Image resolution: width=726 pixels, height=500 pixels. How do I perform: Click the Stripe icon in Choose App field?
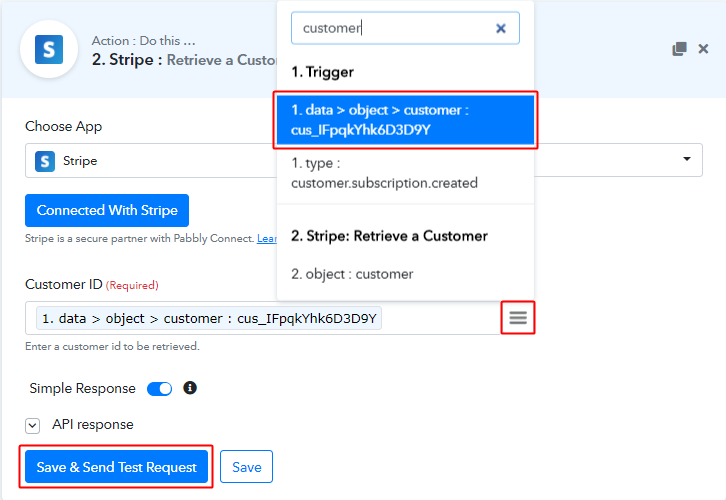(45, 161)
